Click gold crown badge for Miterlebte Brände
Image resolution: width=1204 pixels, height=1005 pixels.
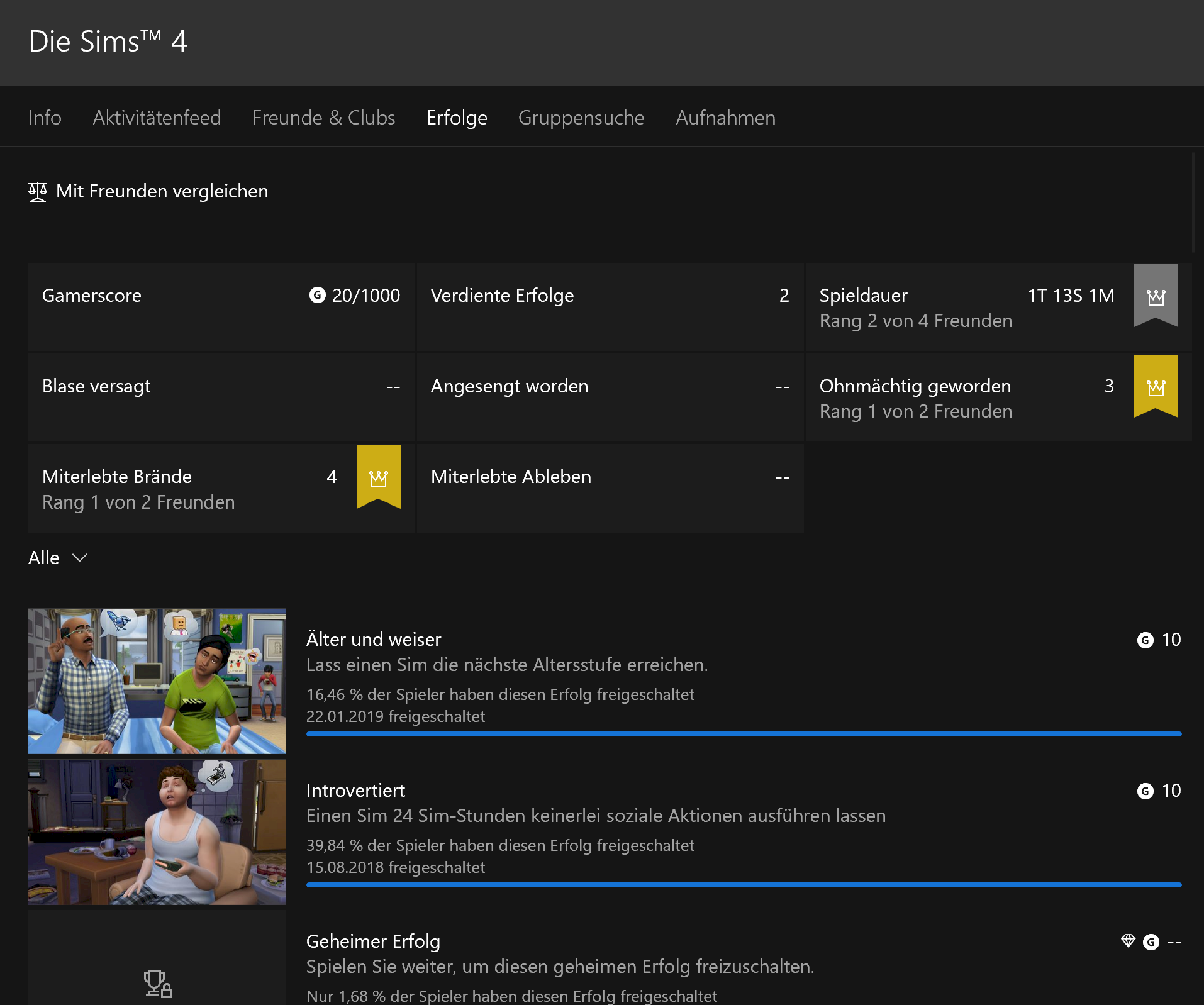click(x=378, y=477)
